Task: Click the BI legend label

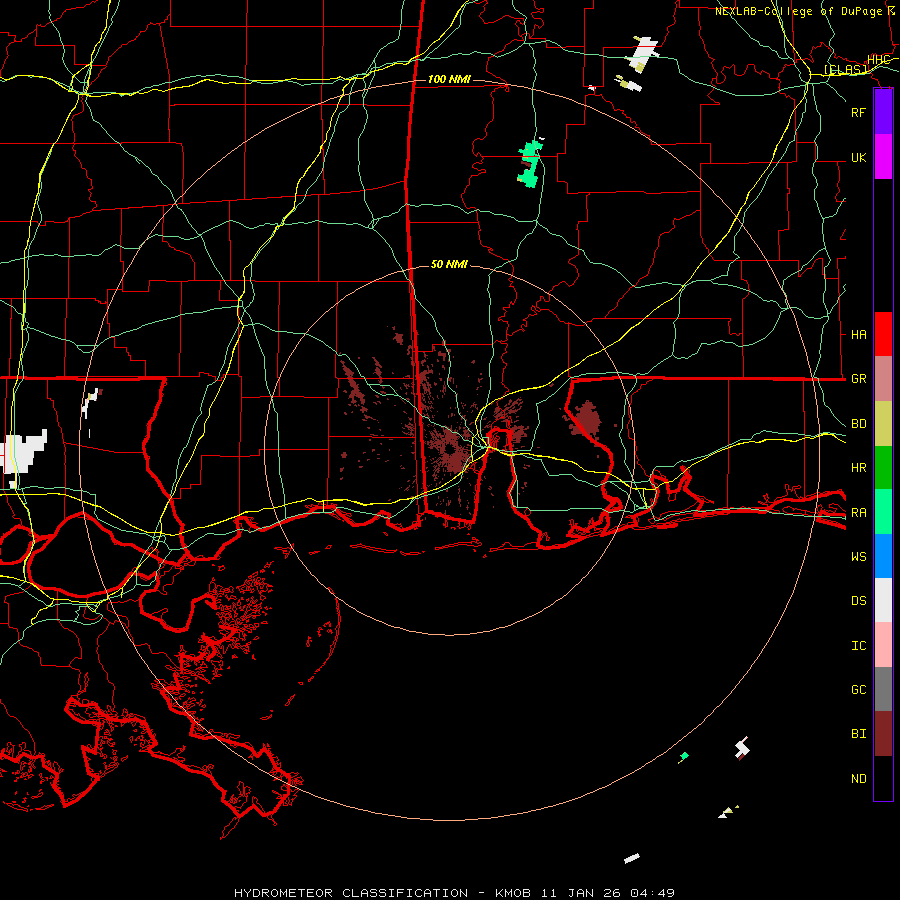Action: (859, 734)
